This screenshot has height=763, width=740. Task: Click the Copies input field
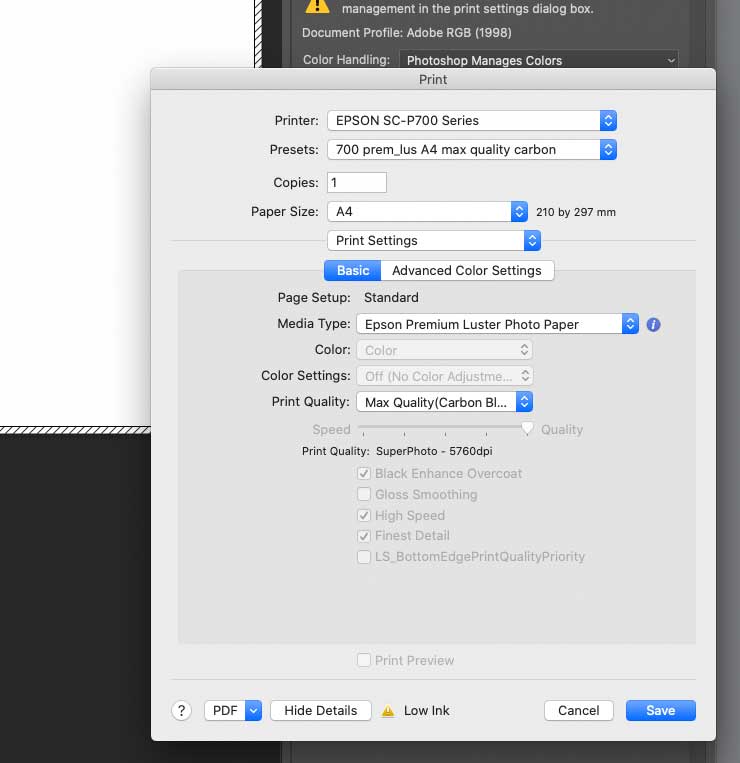click(x=357, y=182)
